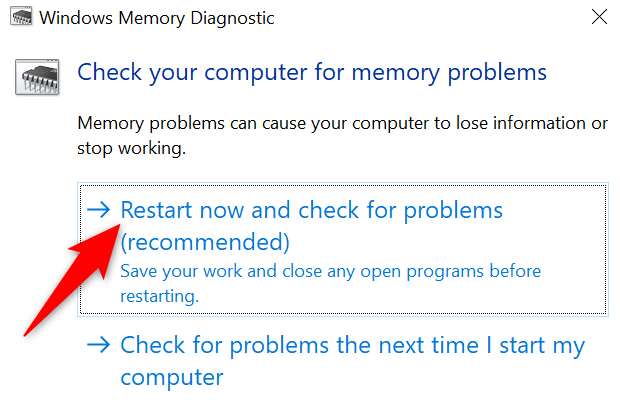Screen dimensions: 620x402
Task: Click the "Memory problems can cause your computer" description line
Action: tap(342, 124)
